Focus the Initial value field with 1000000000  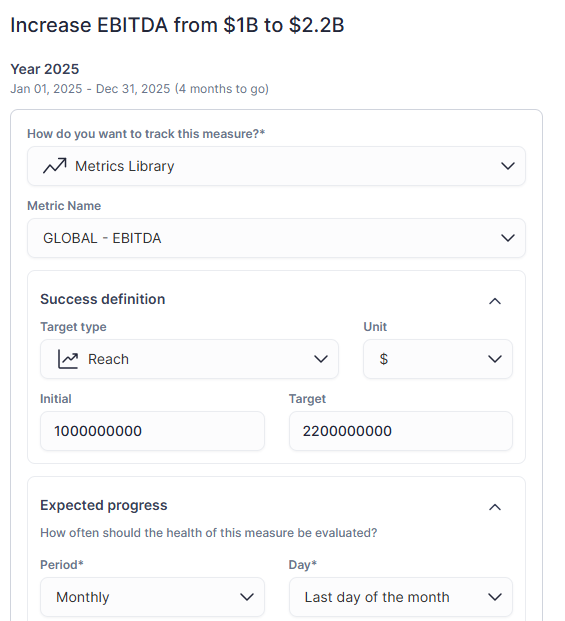[x=152, y=431]
